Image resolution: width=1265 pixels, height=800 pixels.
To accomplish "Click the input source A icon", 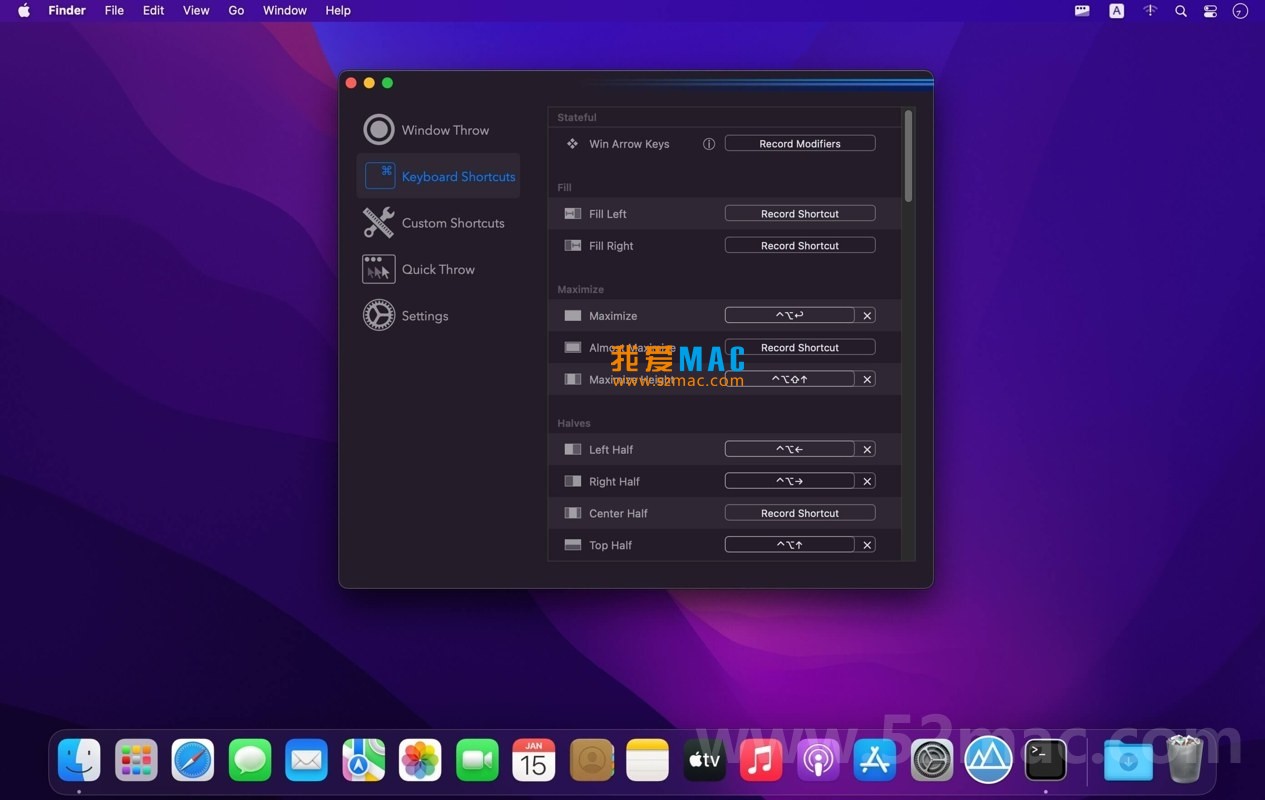I will [x=1117, y=11].
